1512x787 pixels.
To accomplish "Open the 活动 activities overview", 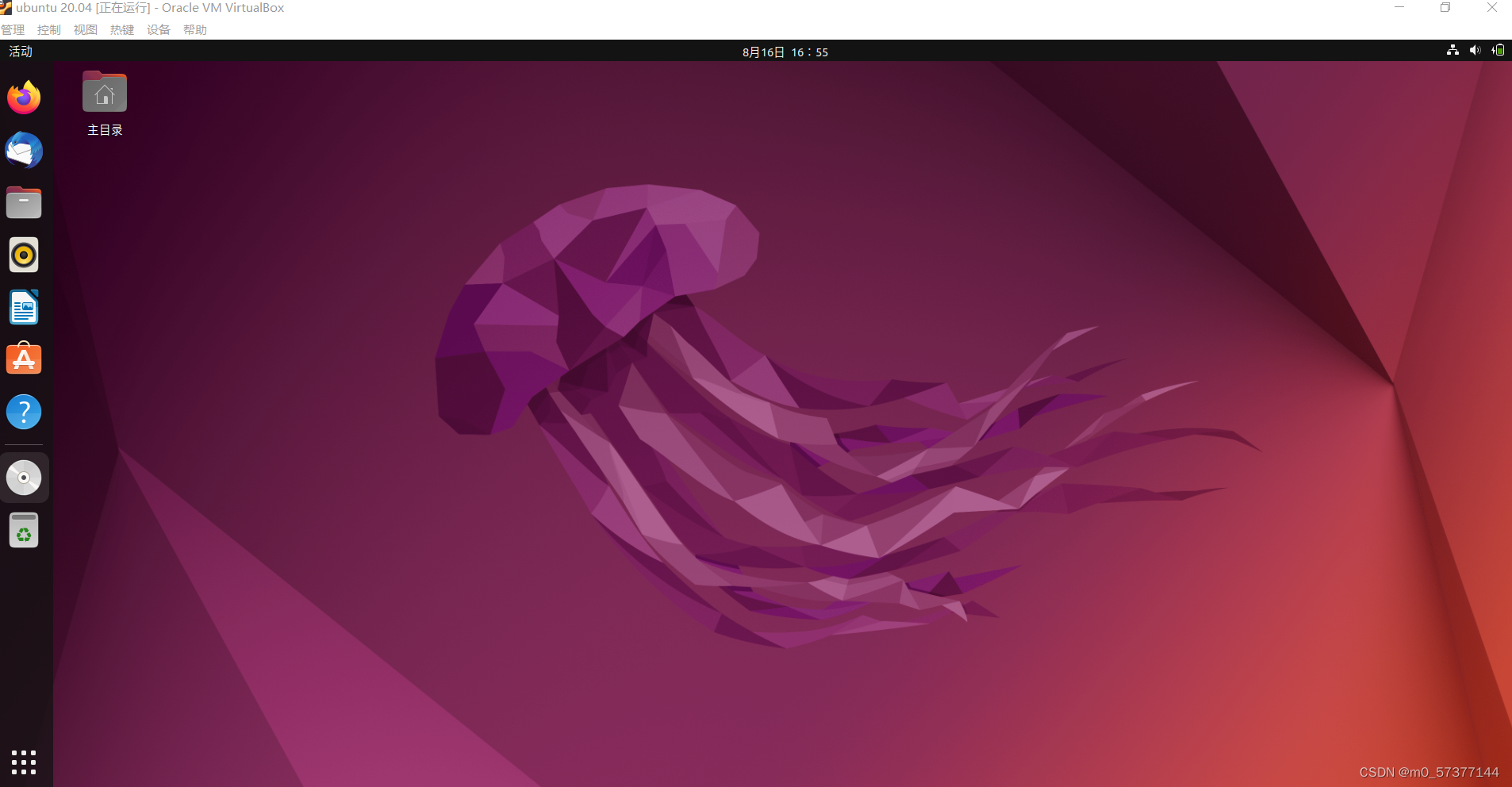I will tap(21, 52).
